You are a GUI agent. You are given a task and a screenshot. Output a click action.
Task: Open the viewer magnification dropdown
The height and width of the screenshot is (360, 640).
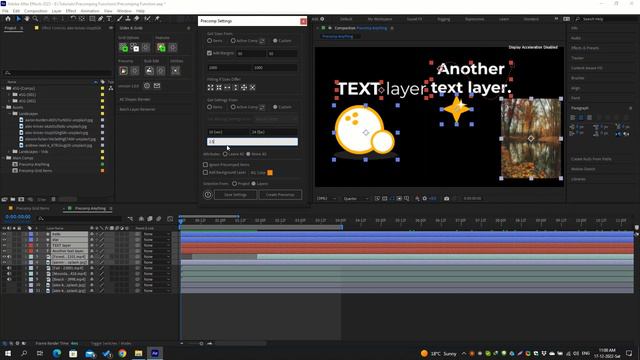pyautogui.click(x=327, y=198)
